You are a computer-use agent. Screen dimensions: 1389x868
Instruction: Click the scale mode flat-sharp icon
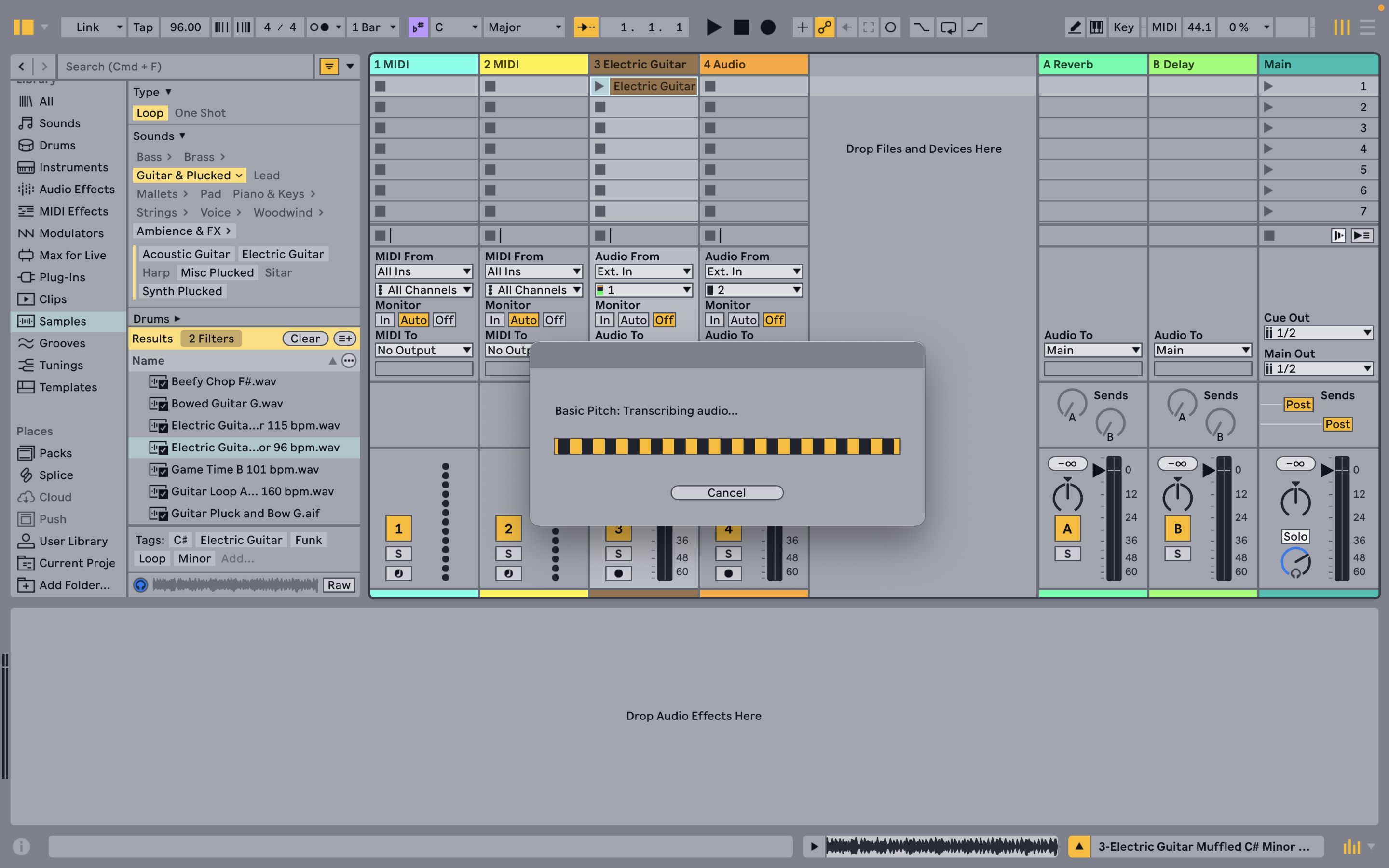(418, 27)
